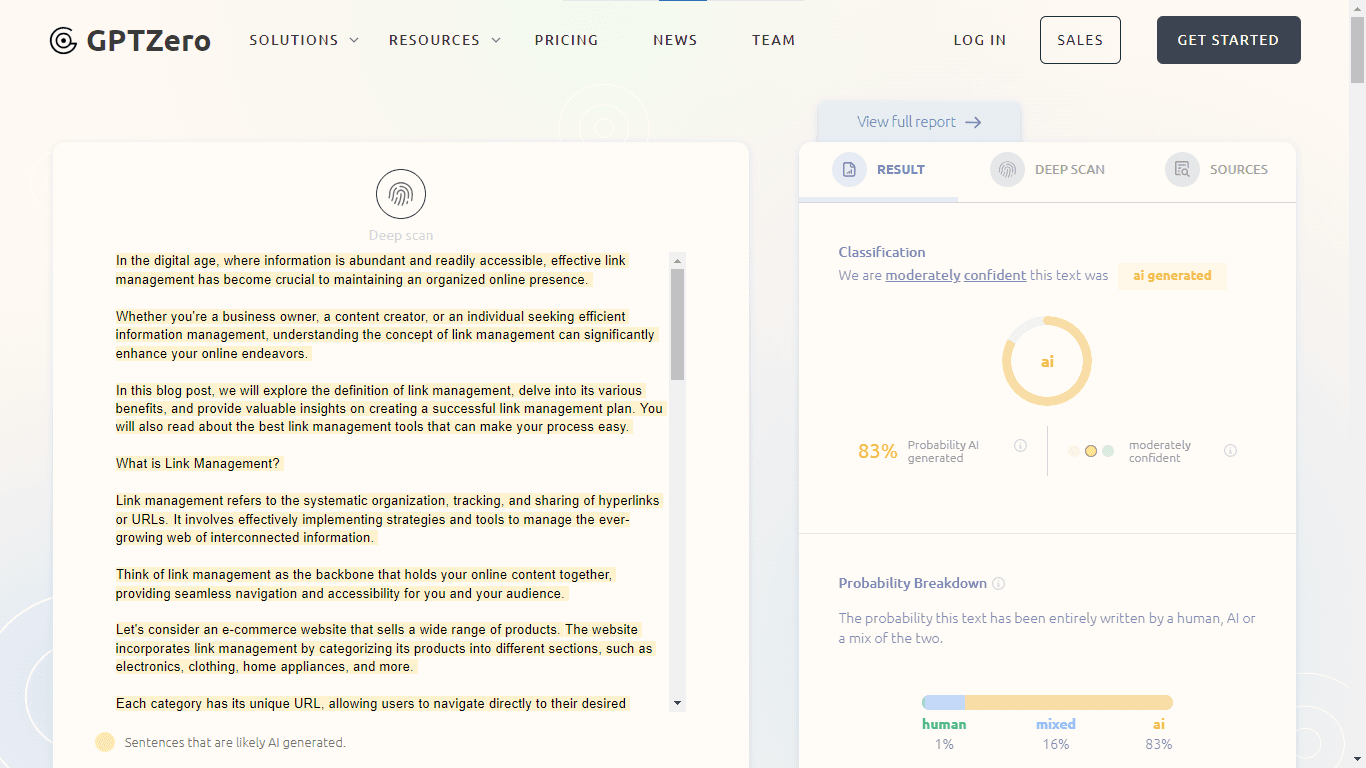Click the Sales button
Image resolution: width=1366 pixels, height=768 pixels.
pos(1080,40)
